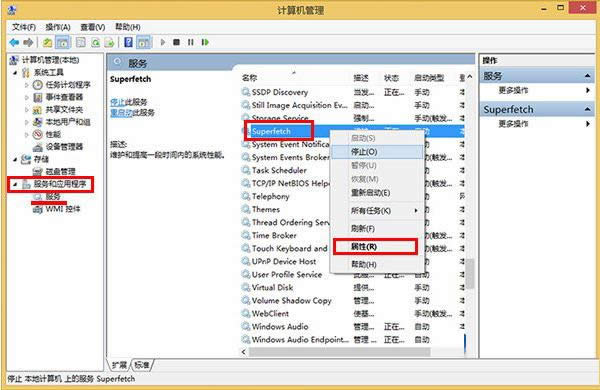Click the 本地用户和组 users icon
The width and height of the screenshot is (600, 390).
[38, 122]
